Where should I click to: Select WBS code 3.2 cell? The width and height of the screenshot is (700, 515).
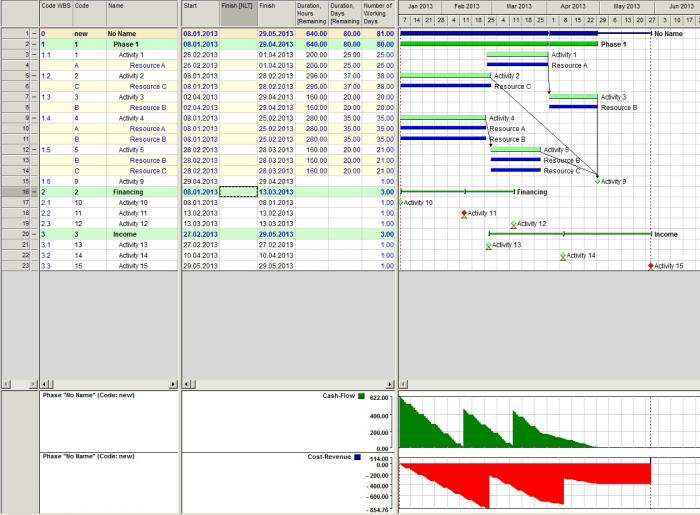pyautogui.click(x=56, y=255)
